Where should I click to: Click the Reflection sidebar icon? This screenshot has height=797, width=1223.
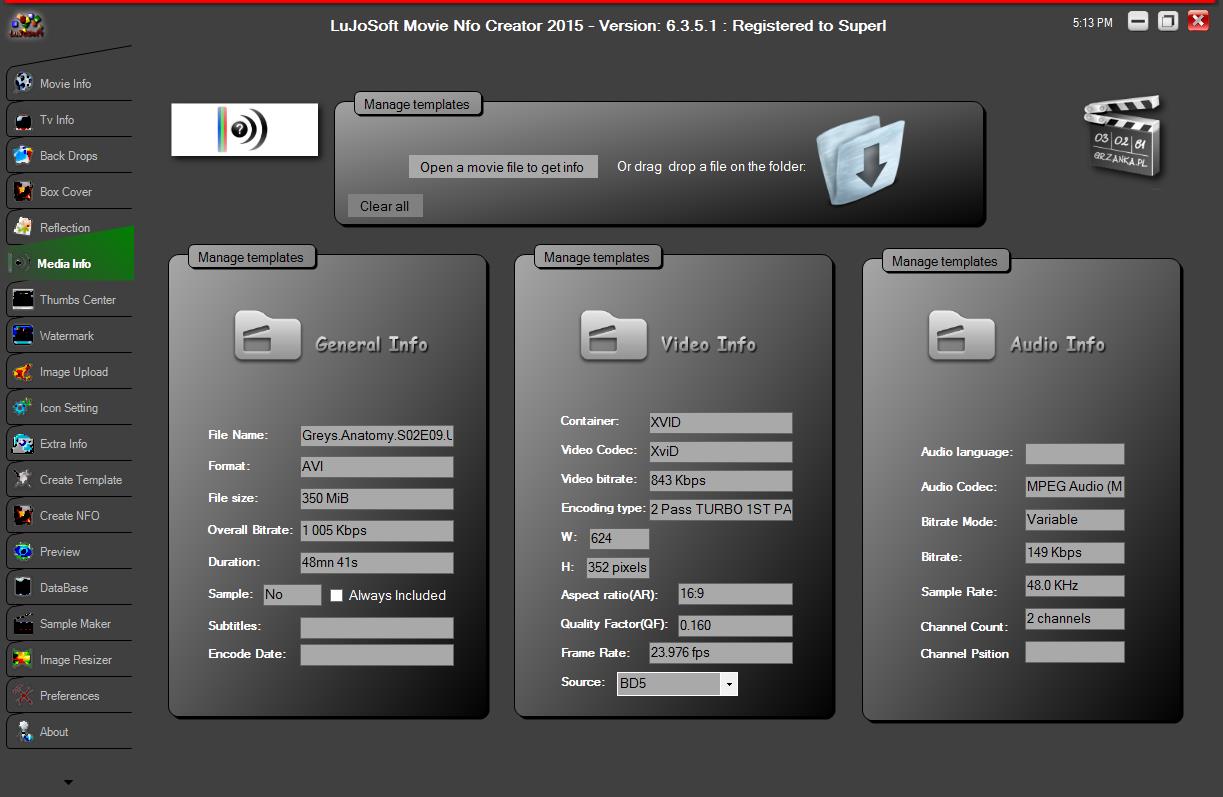pyautogui.click(x=23, y=227)
